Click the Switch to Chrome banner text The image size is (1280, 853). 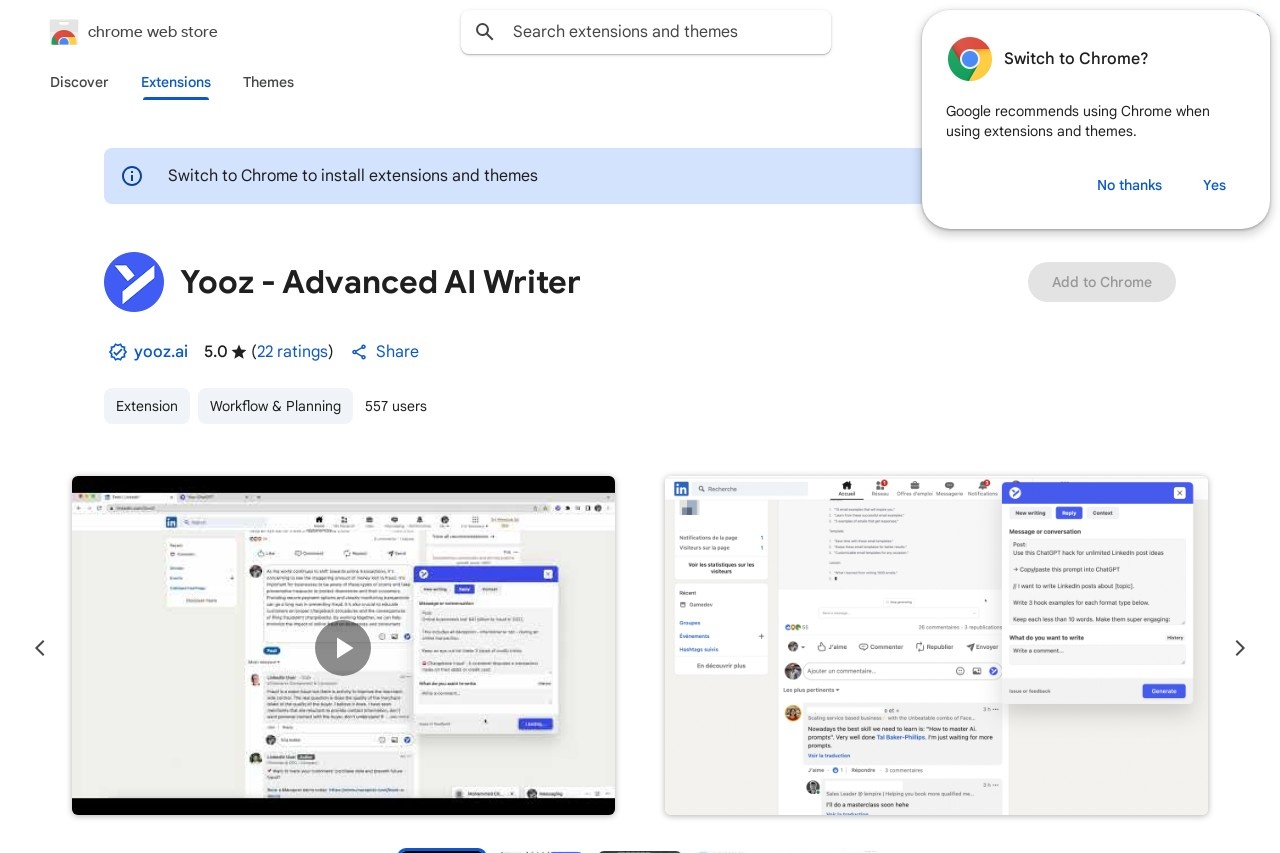click(353, 176)
